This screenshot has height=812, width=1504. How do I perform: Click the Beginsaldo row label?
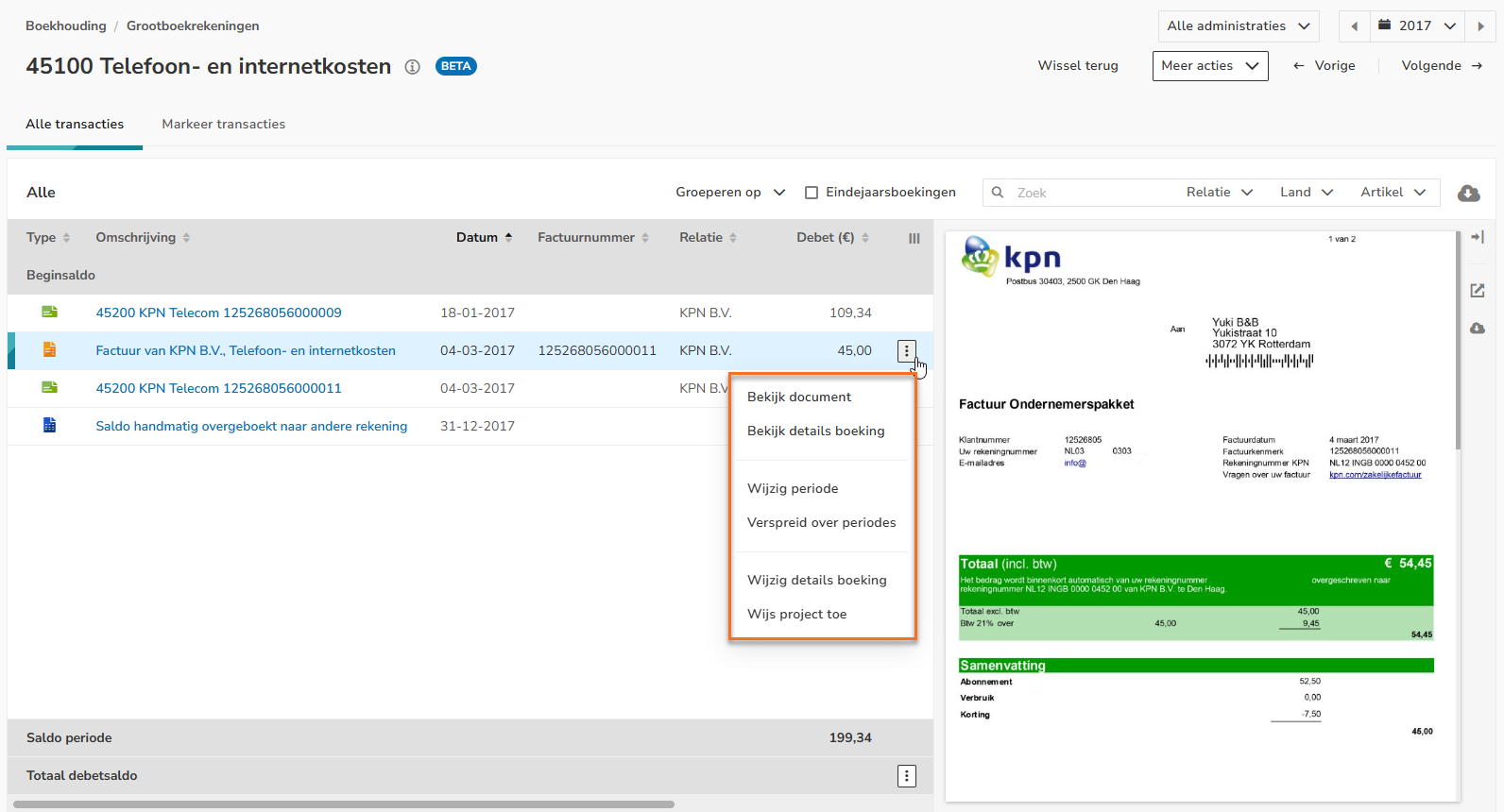click(60, 276)
